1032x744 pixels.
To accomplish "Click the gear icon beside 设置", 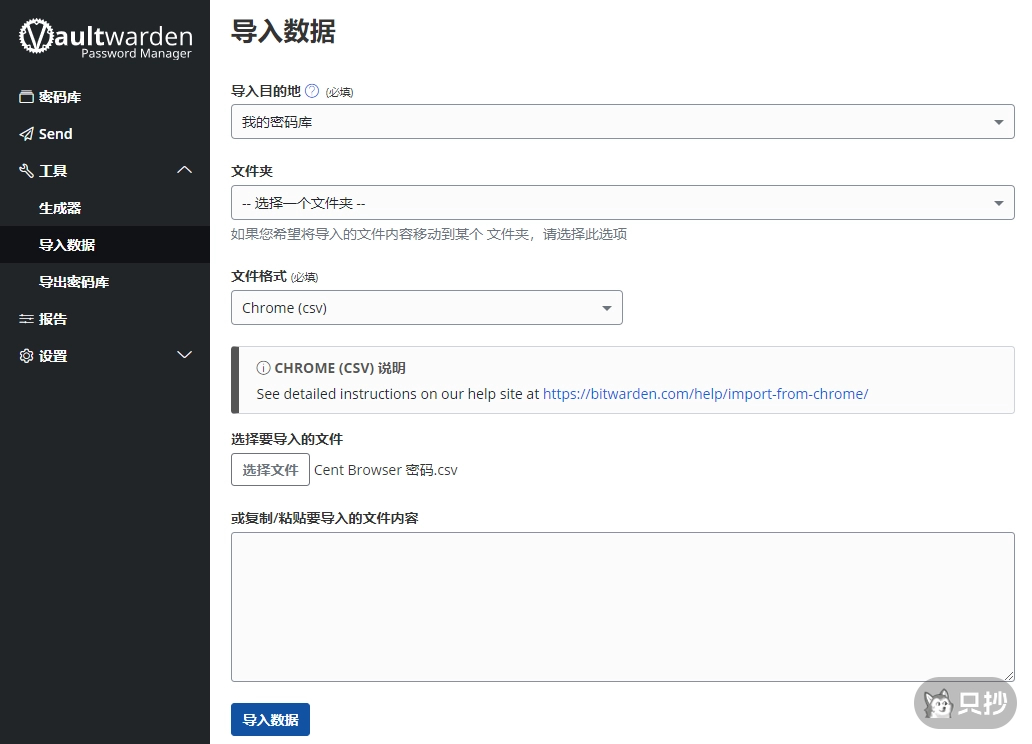I will [x=26, y=356].
